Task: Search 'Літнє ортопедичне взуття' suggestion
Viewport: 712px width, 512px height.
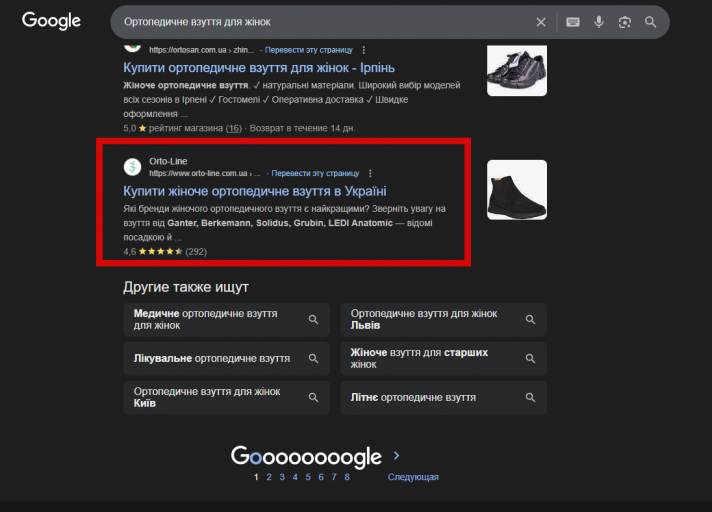Action: coord(444,398)
